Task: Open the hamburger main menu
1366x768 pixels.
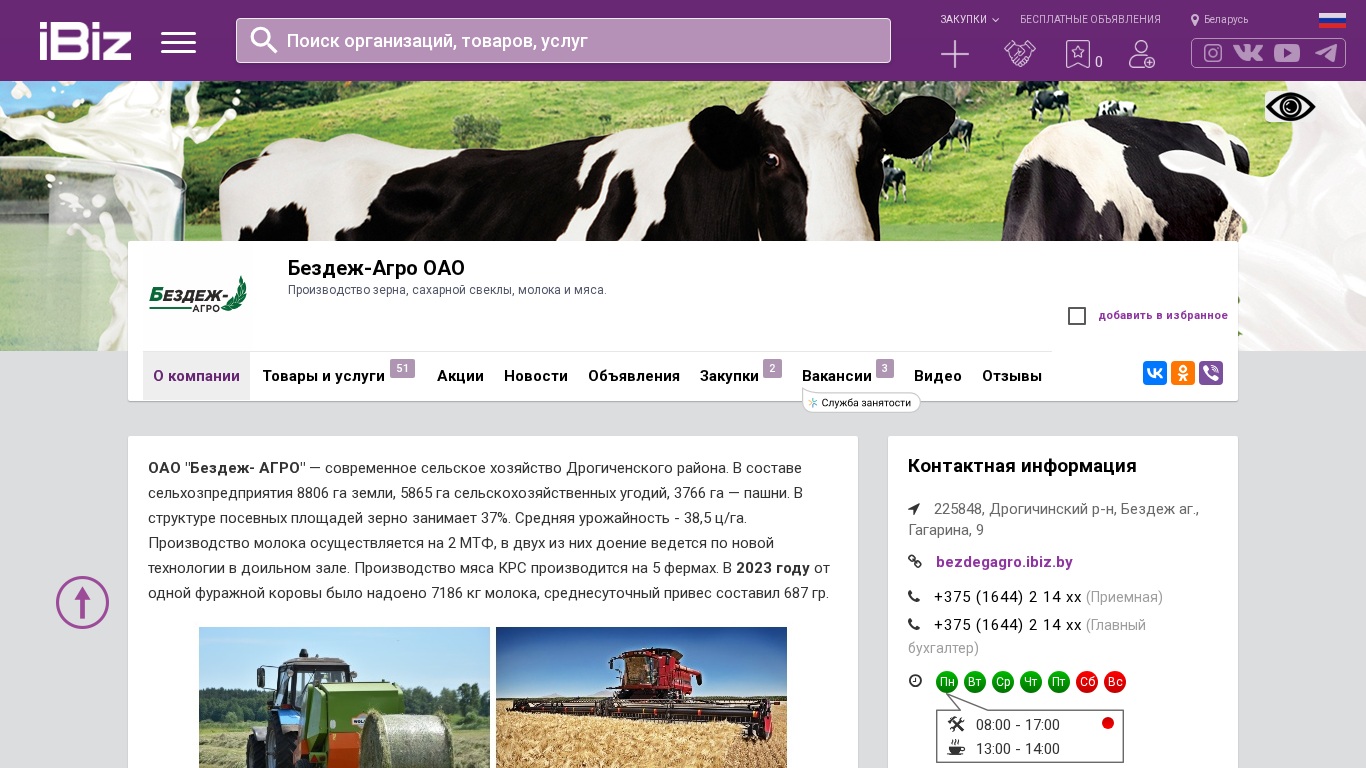Action: 178,42
